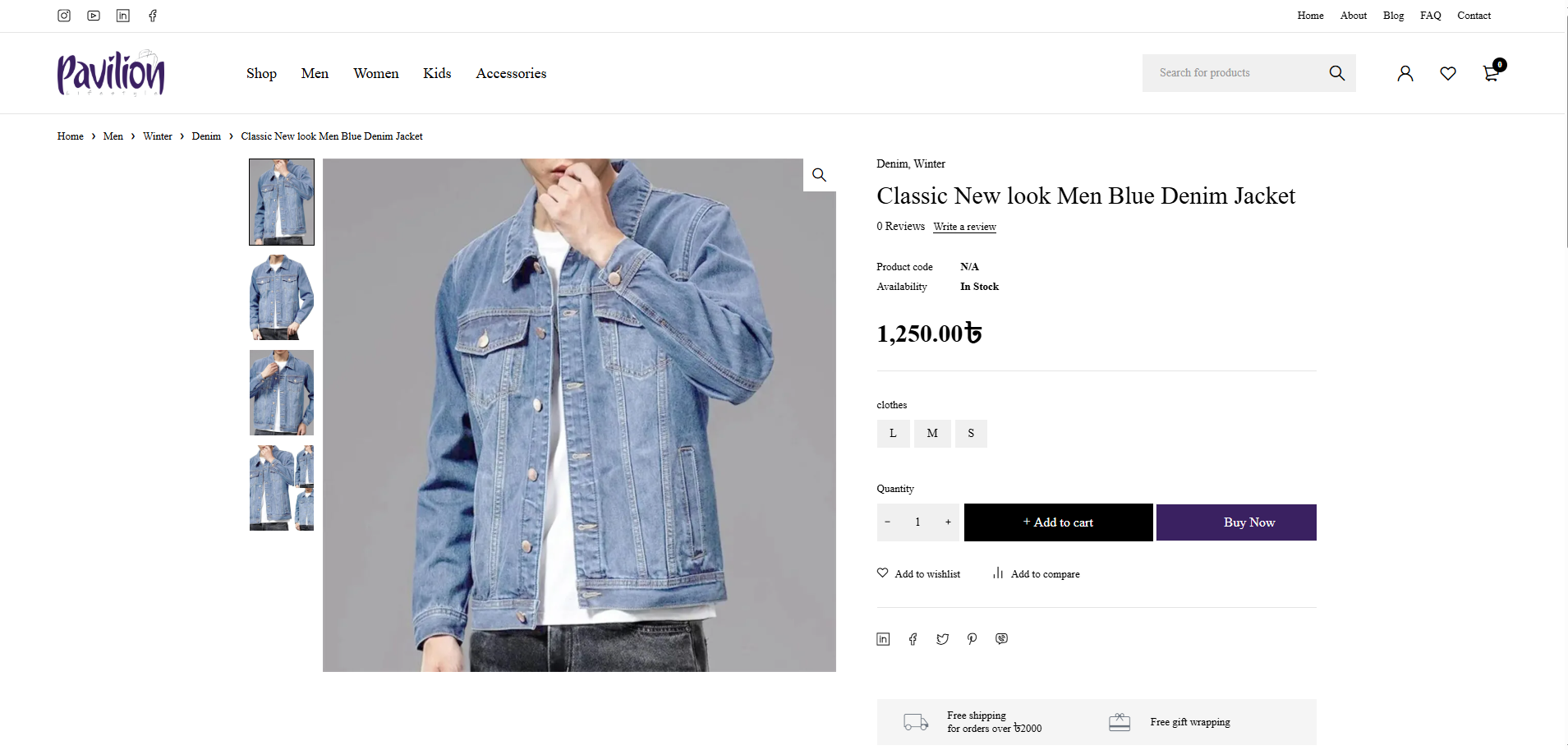Share the jacket via the Viber icon
The image size is (1568, 750).
pos(1001,638)
